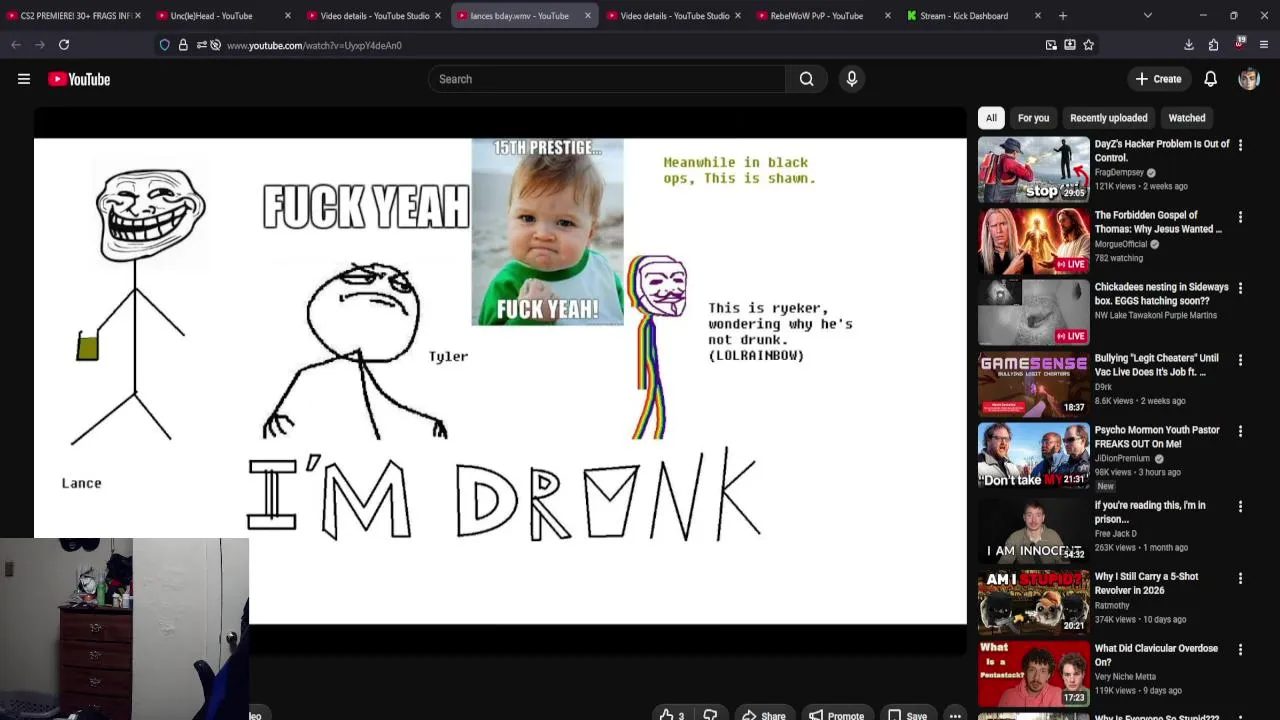The image size is (1280, 720).
Task: Open options for Bullying Legit Cheaters video
Action: click(x=1240, y=359)
